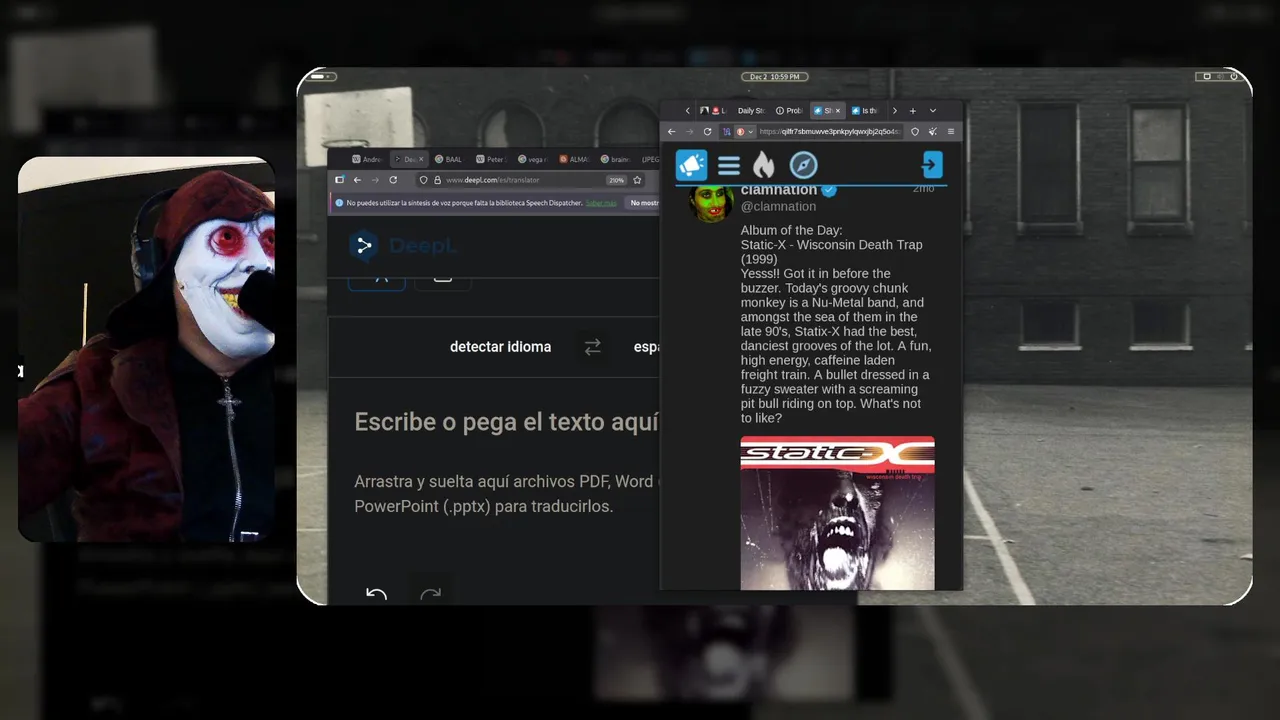This screenshot has width=1280, height=720.
Task: Click the 'No mostr' notification button
Action: tap(644, 203)
